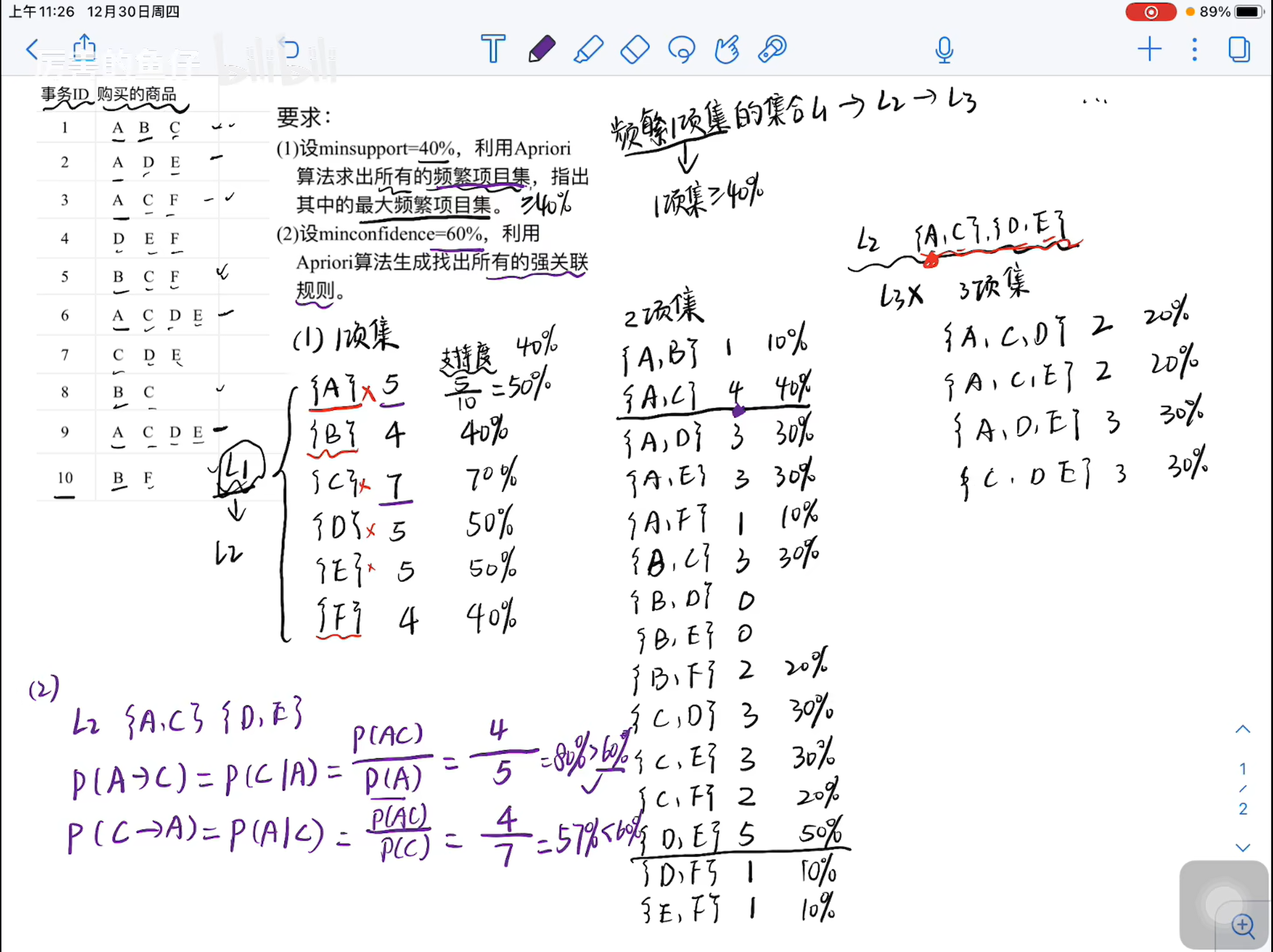Open the three-dot more options menu
This screenshot has width=1273, height=952.
tap(1195, 49)
